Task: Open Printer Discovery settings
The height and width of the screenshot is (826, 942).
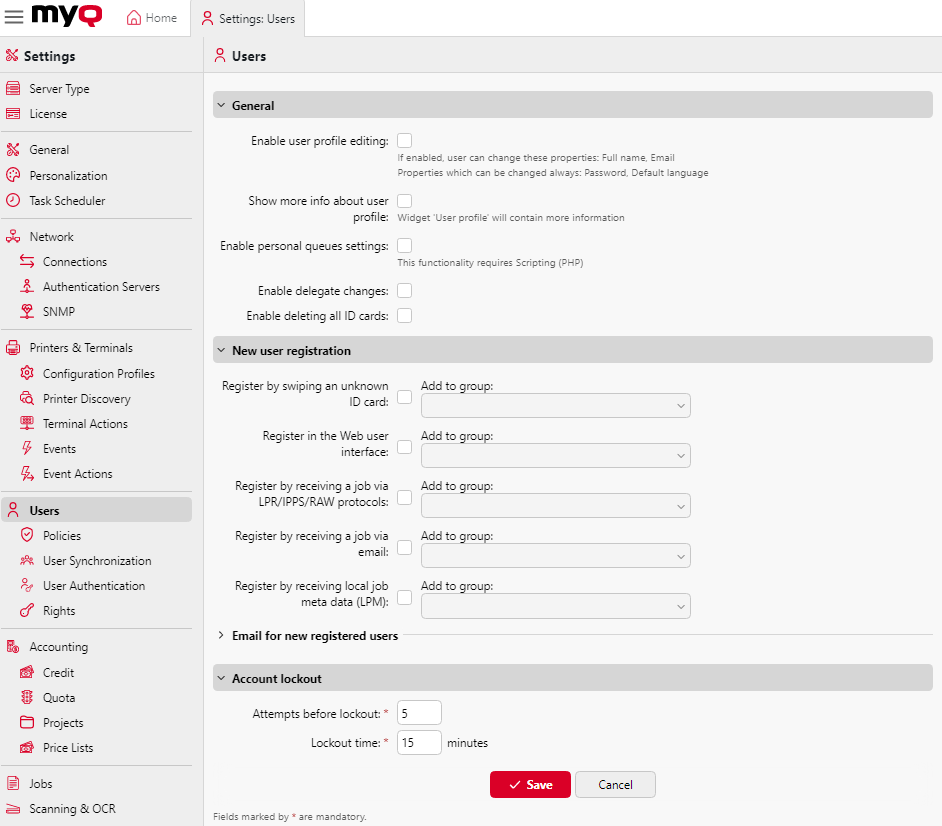Action: [88, 398]
